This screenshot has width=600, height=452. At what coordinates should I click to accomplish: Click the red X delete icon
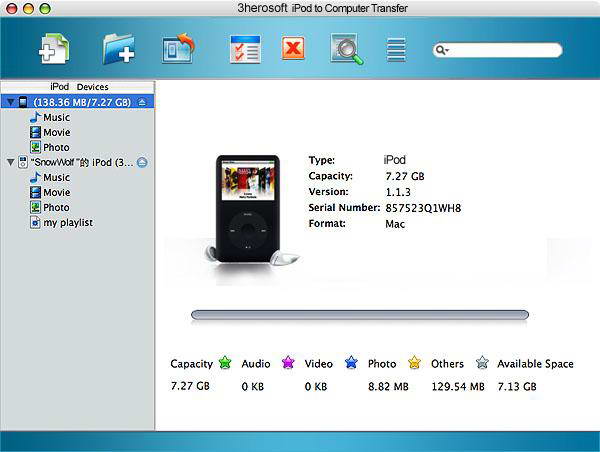[293, 48]
